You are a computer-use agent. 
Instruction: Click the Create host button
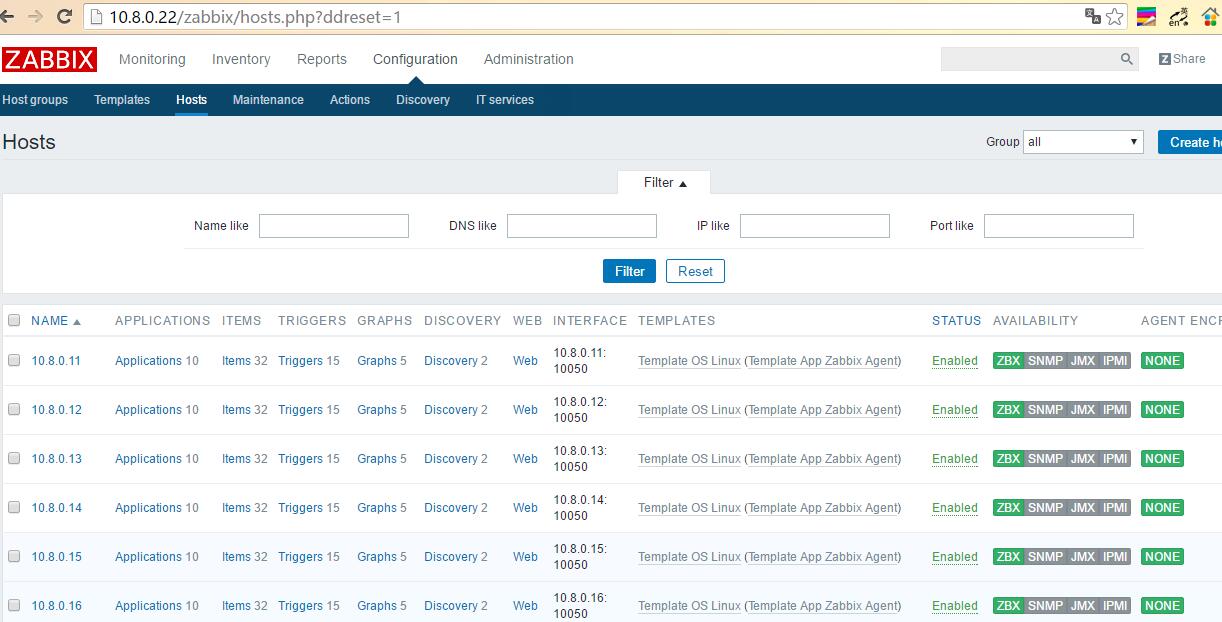point(1190,142)
